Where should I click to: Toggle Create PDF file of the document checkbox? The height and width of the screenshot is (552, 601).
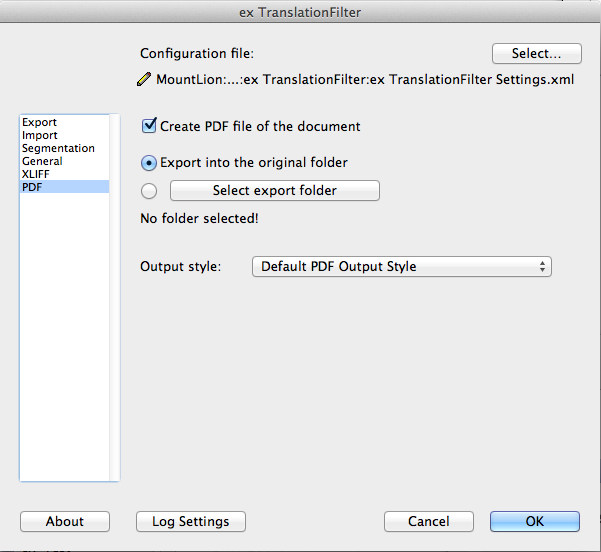tap(149, 126)
